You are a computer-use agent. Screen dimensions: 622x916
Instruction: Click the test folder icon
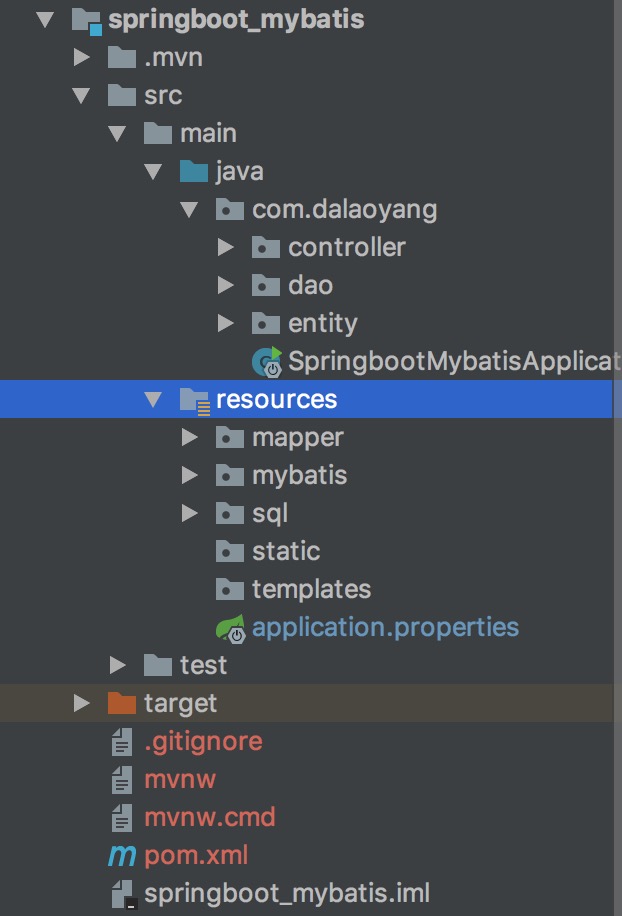coord(158,665)
